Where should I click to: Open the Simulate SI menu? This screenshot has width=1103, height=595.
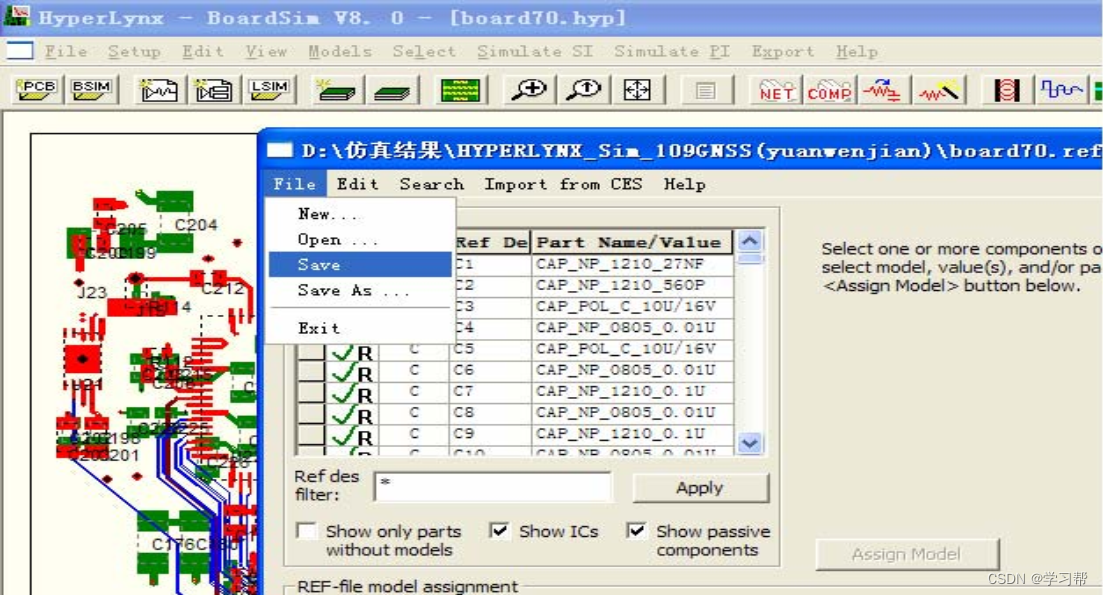click(x=535, y=51)
